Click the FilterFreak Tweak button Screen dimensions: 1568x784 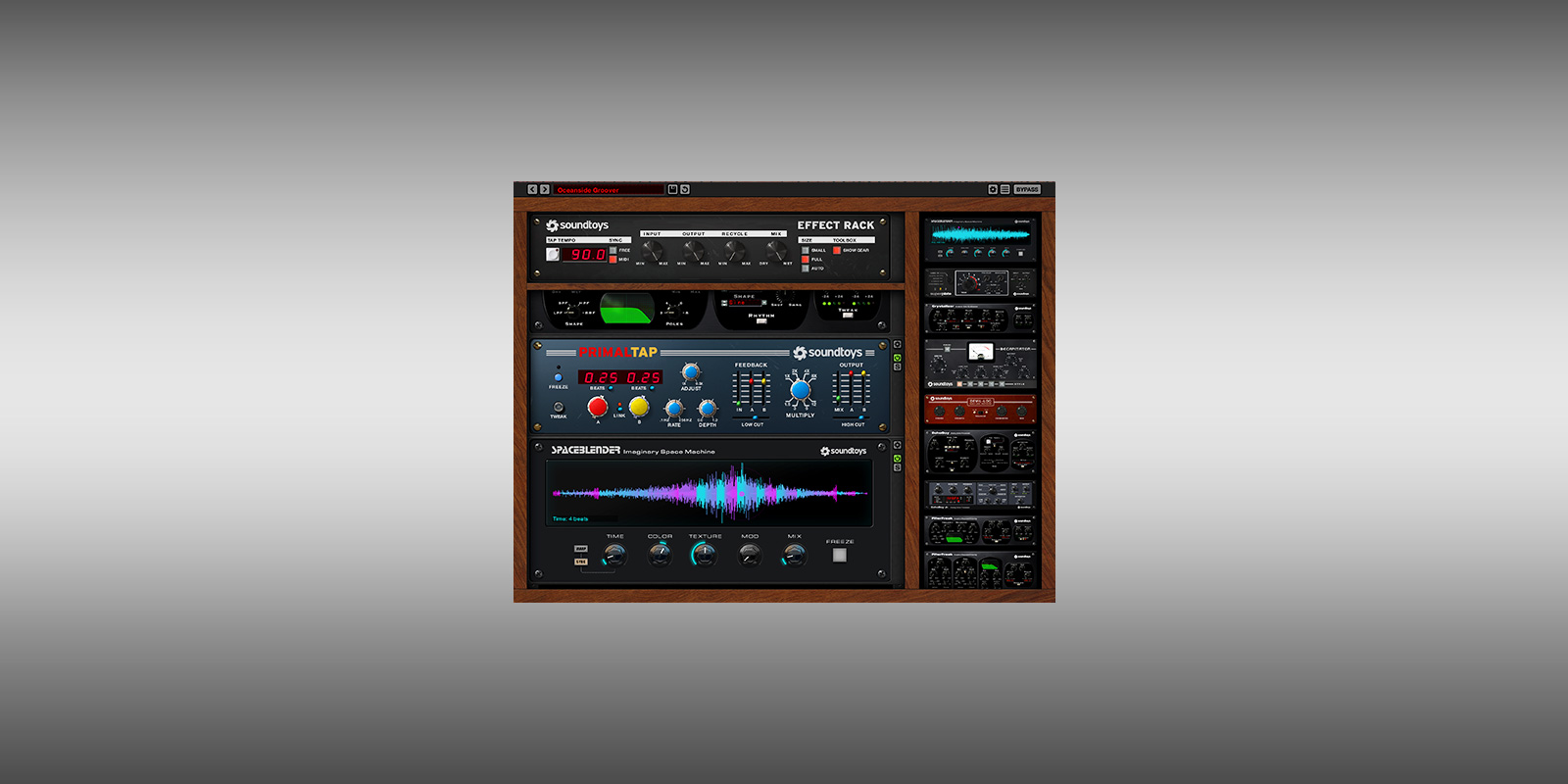[848, 316]
